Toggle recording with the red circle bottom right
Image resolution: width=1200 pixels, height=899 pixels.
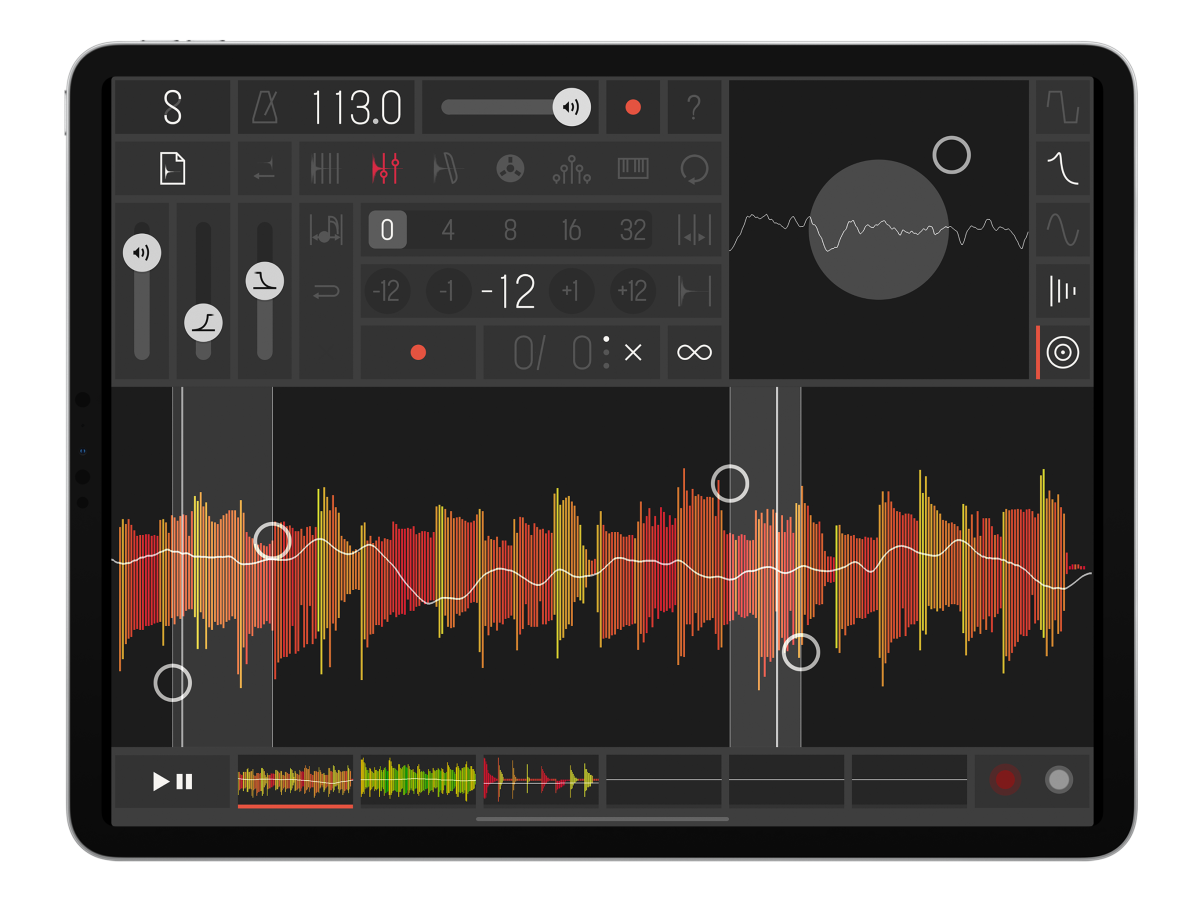coord(1004,780)
